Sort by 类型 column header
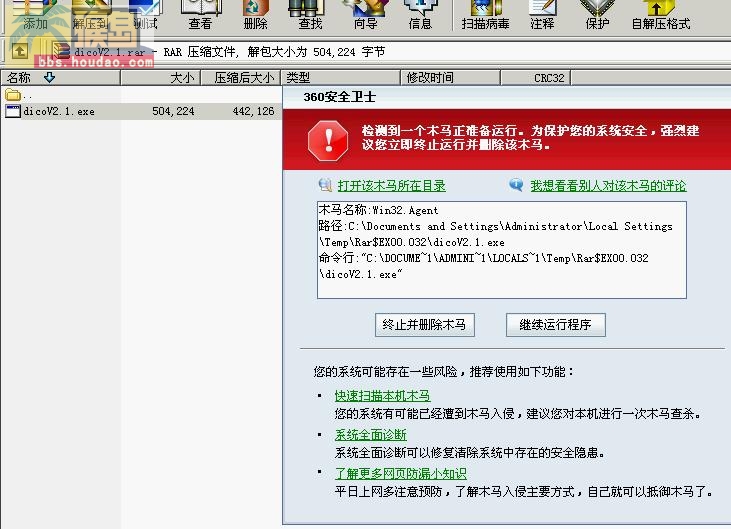Viewport: 731px width, 529px height. pyautogui.click(x=341, y=77)
